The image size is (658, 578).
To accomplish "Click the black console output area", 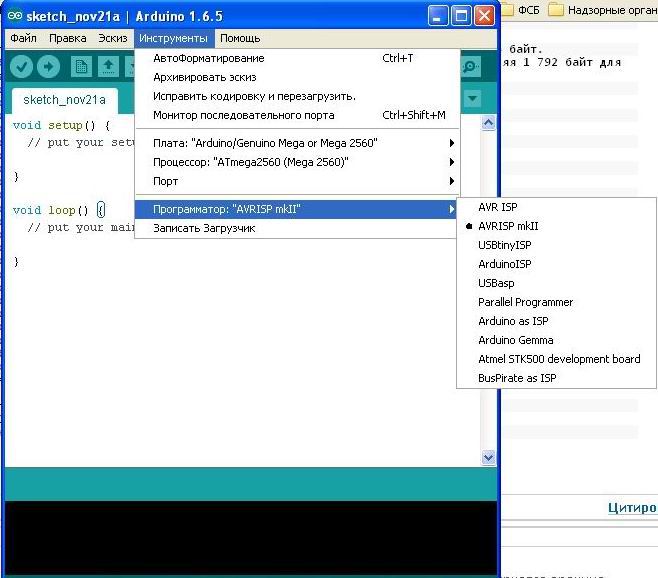I will (x=251, y=537).
